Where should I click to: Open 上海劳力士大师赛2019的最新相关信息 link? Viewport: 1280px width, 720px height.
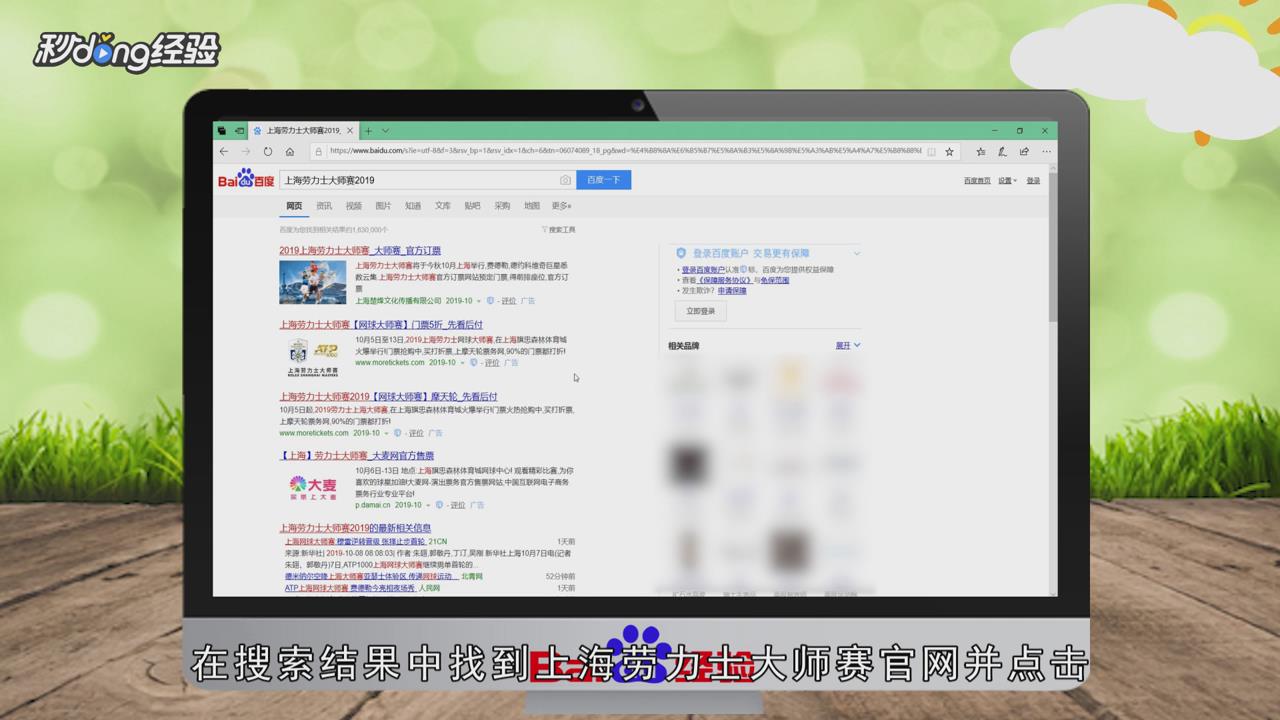pyautogui.click(x=355, y=528)
